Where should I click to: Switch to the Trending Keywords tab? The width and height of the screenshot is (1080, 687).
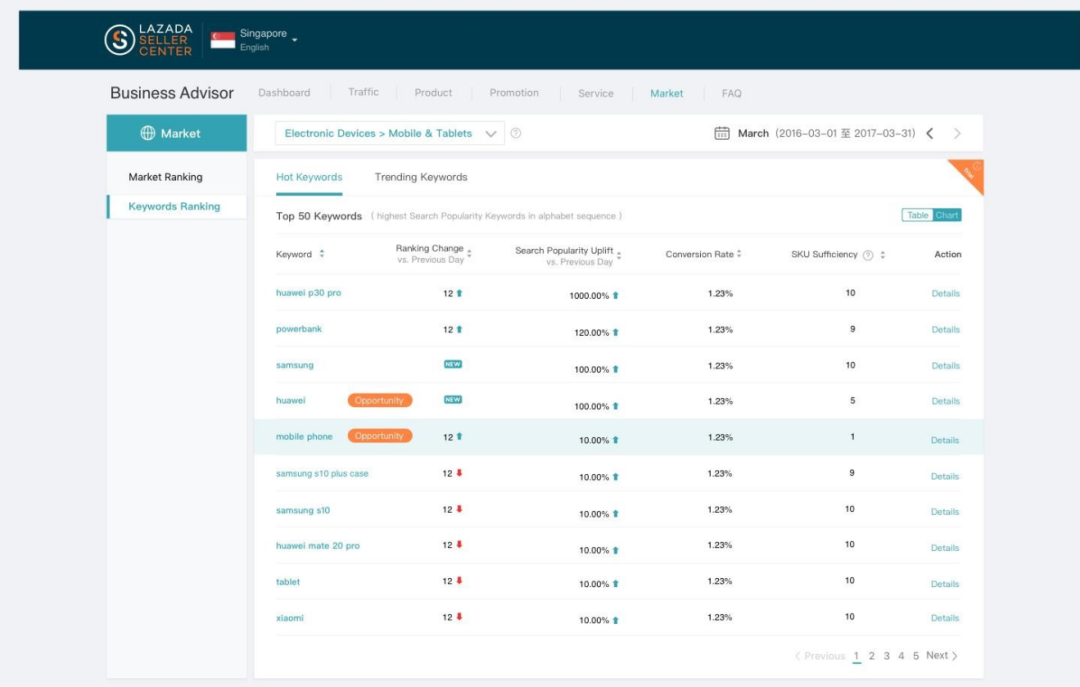point(421,177)
